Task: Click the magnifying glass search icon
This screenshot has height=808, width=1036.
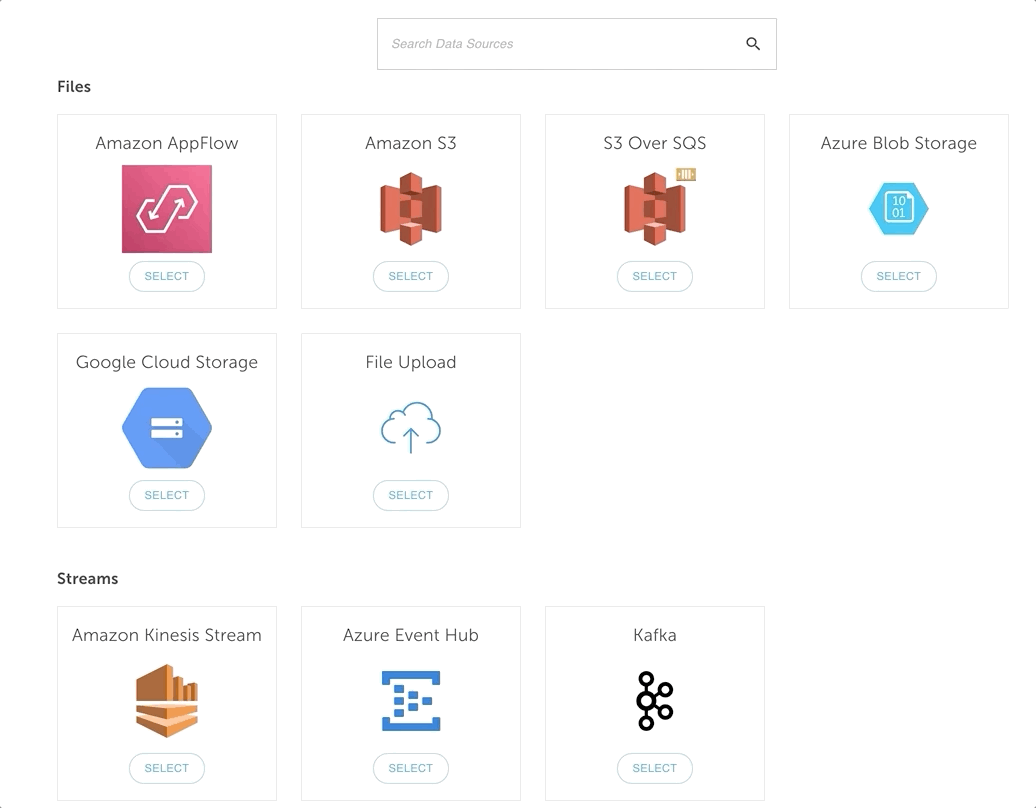Action: 753,44
